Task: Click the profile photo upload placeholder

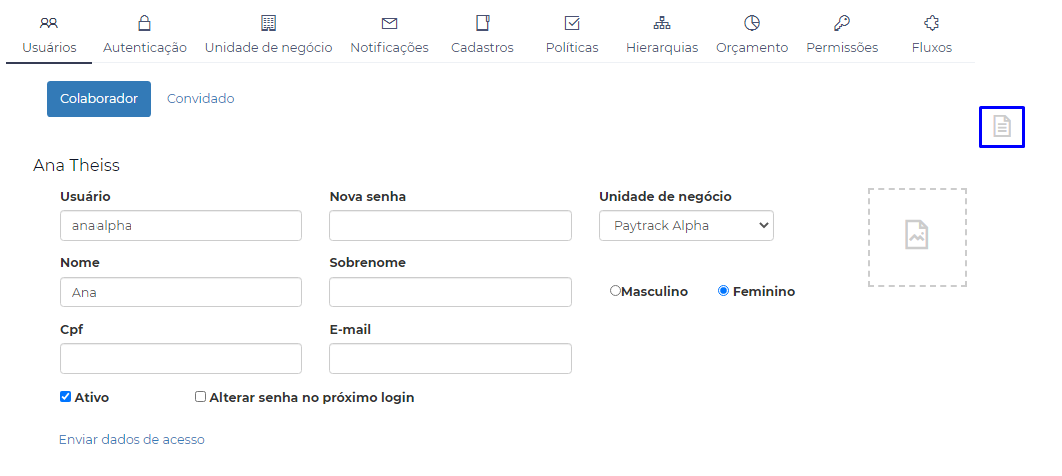Action: point(917,237)
